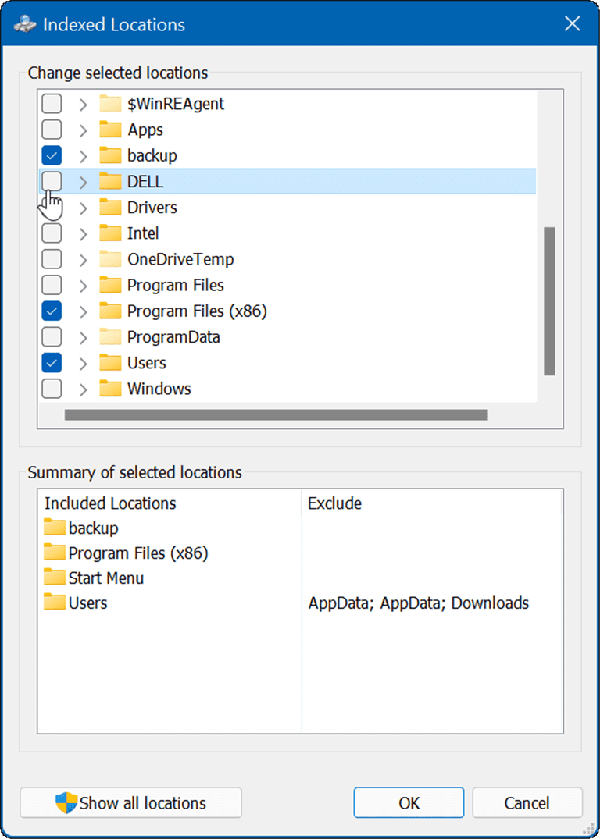This screenshot has height=839, width=600.
Task: Uncheck Program Files (x86)
Action: (x=51, y=311)
